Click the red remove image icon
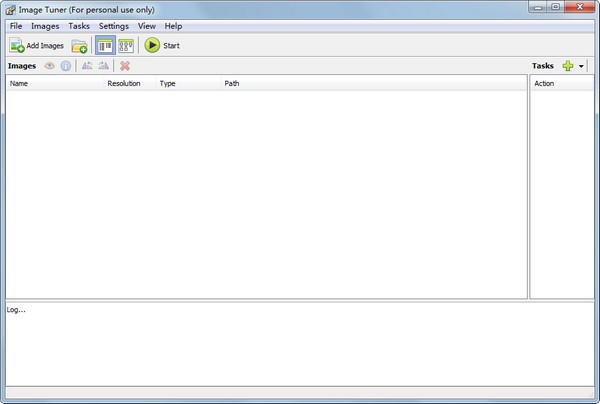This screenshot has width=600, height=404. (x=125, y=66)
